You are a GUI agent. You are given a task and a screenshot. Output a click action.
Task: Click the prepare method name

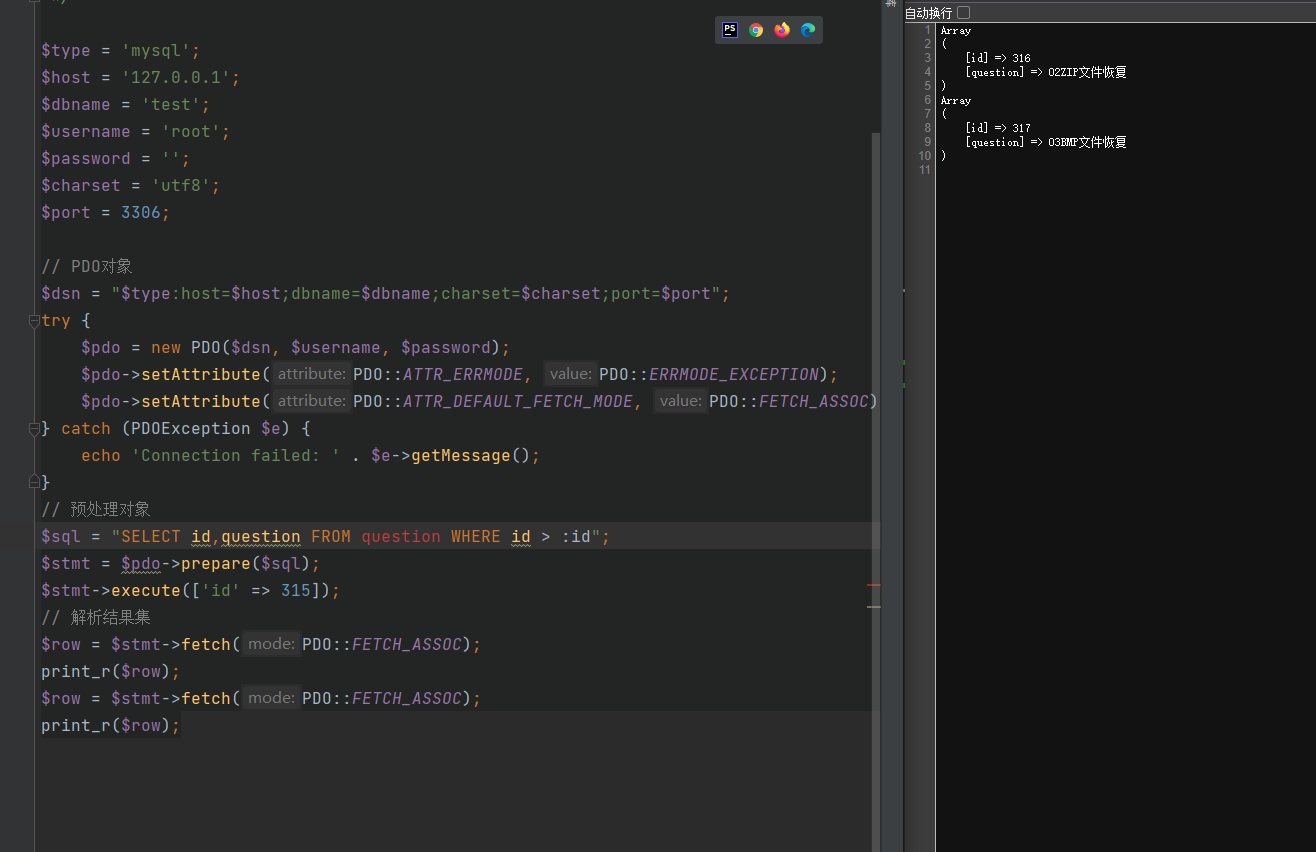(x=216, y=563)
